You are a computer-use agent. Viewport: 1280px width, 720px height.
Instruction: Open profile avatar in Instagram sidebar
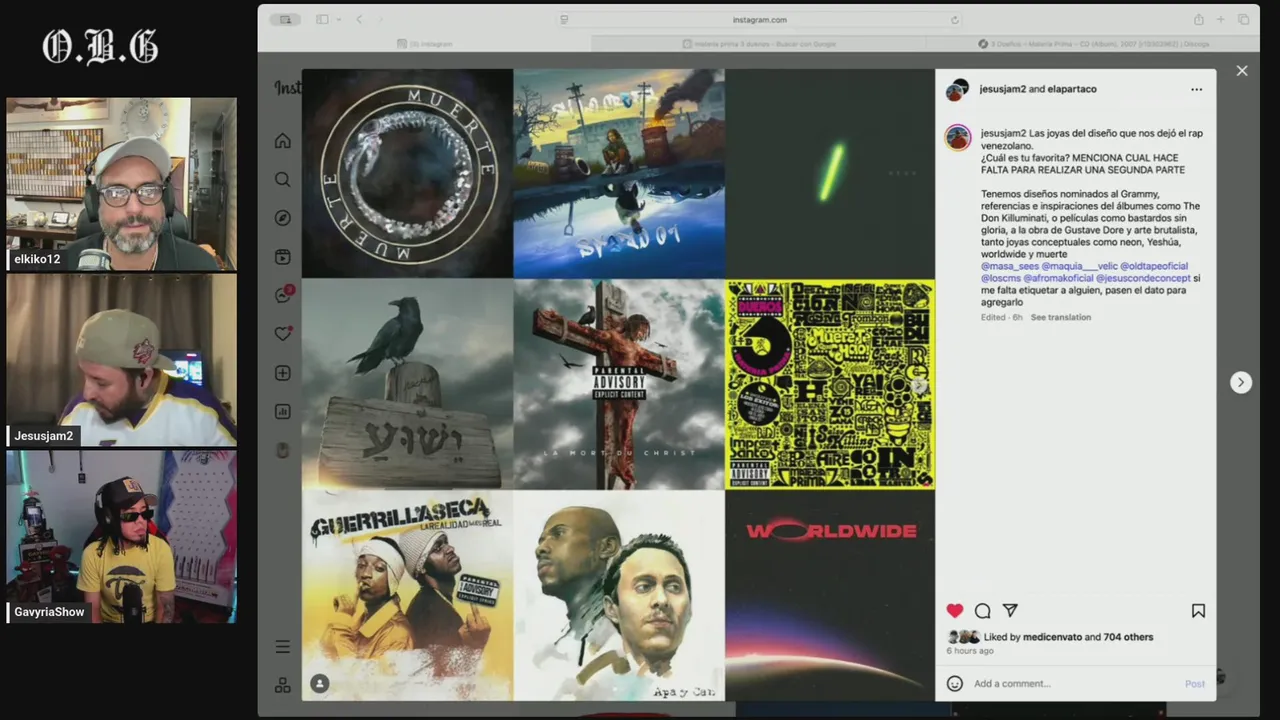pyautogui.click(x=283, y=450)
